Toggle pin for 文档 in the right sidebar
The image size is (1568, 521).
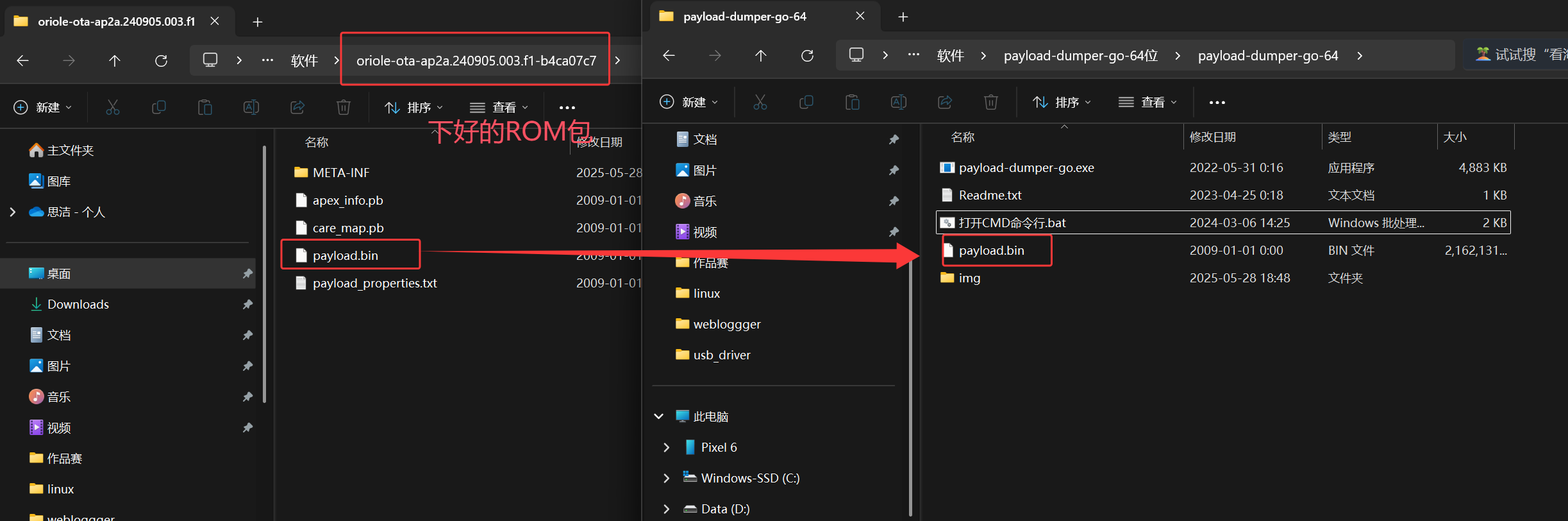[x=894, y=140]
